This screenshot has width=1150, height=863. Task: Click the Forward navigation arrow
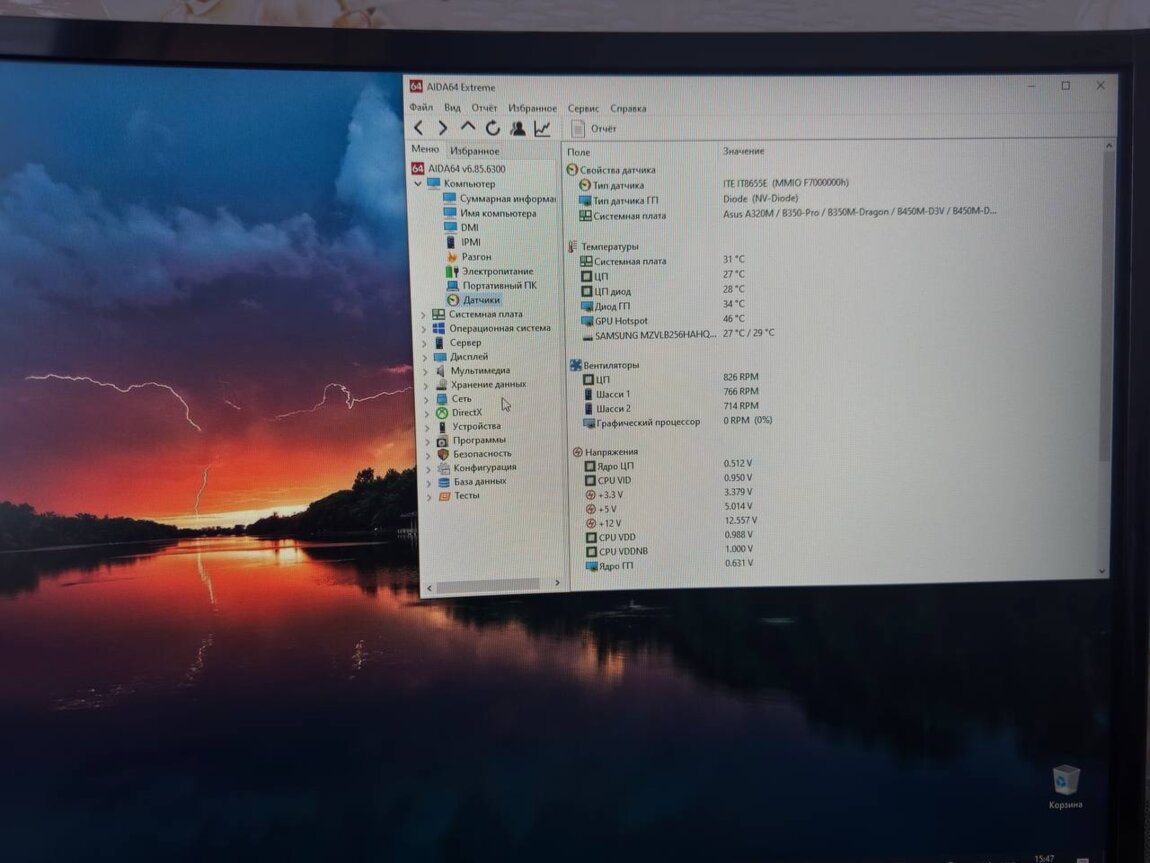pos(443,128)
